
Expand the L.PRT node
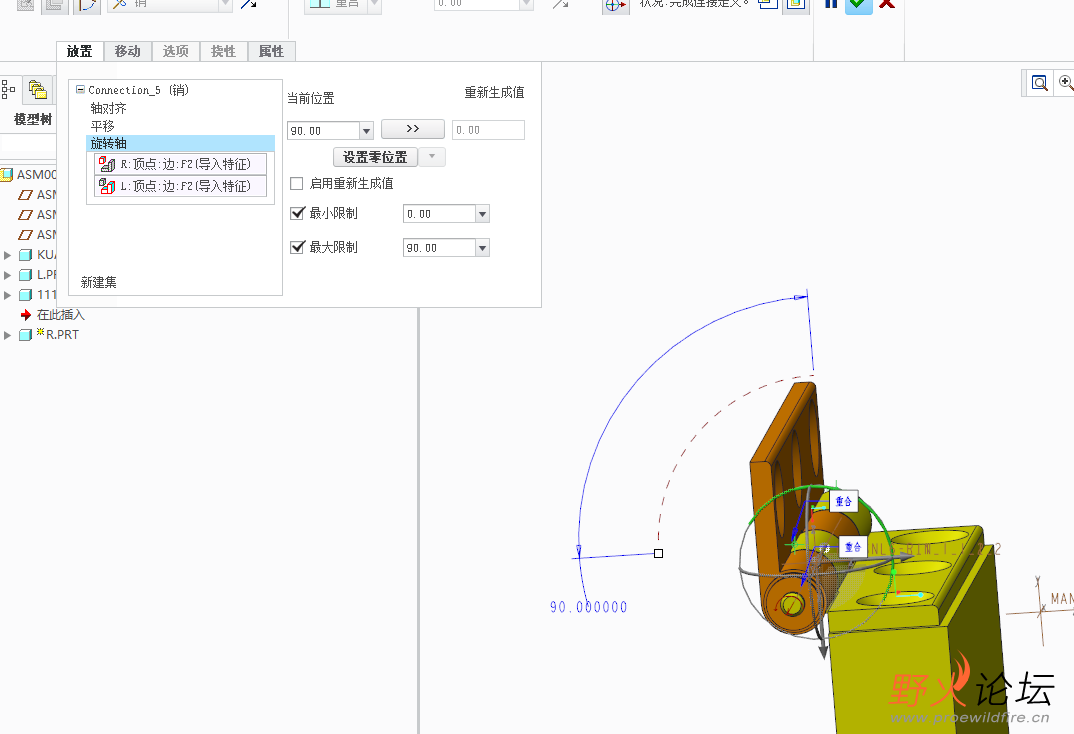[8, 275]
